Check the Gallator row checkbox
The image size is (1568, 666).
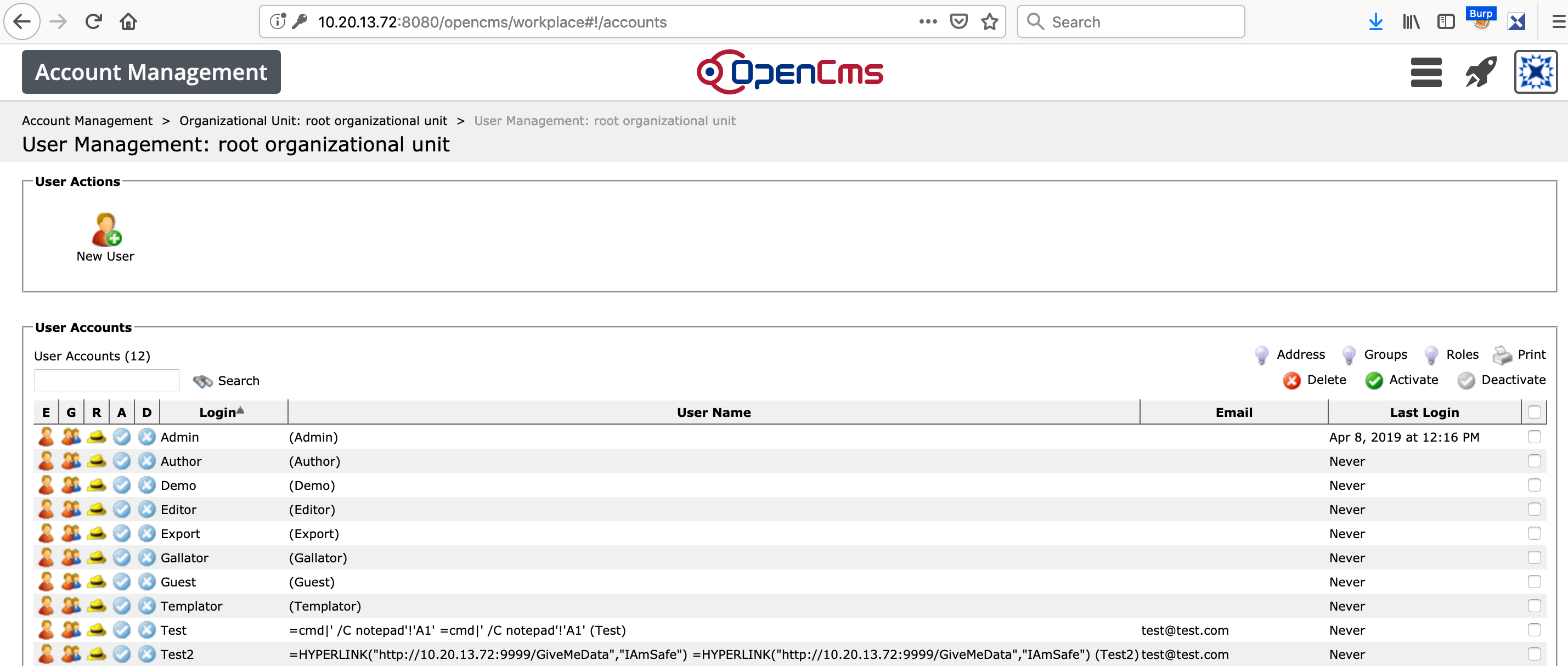click(1534, 557)
